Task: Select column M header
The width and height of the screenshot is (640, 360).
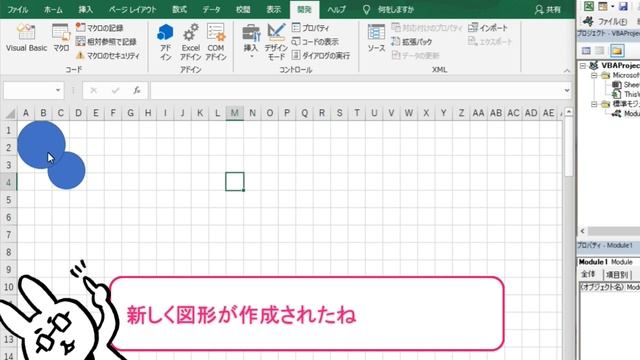Action: pyautogui.click(x=235, y=113)
